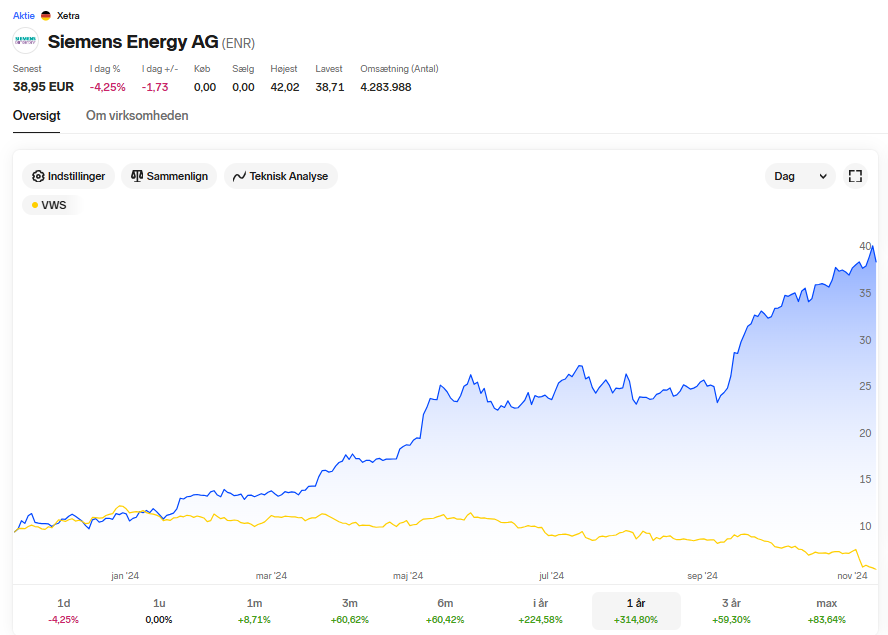888x635 pixels.
Task: Switch to the Oversigt tab
Action: [37, 116]
